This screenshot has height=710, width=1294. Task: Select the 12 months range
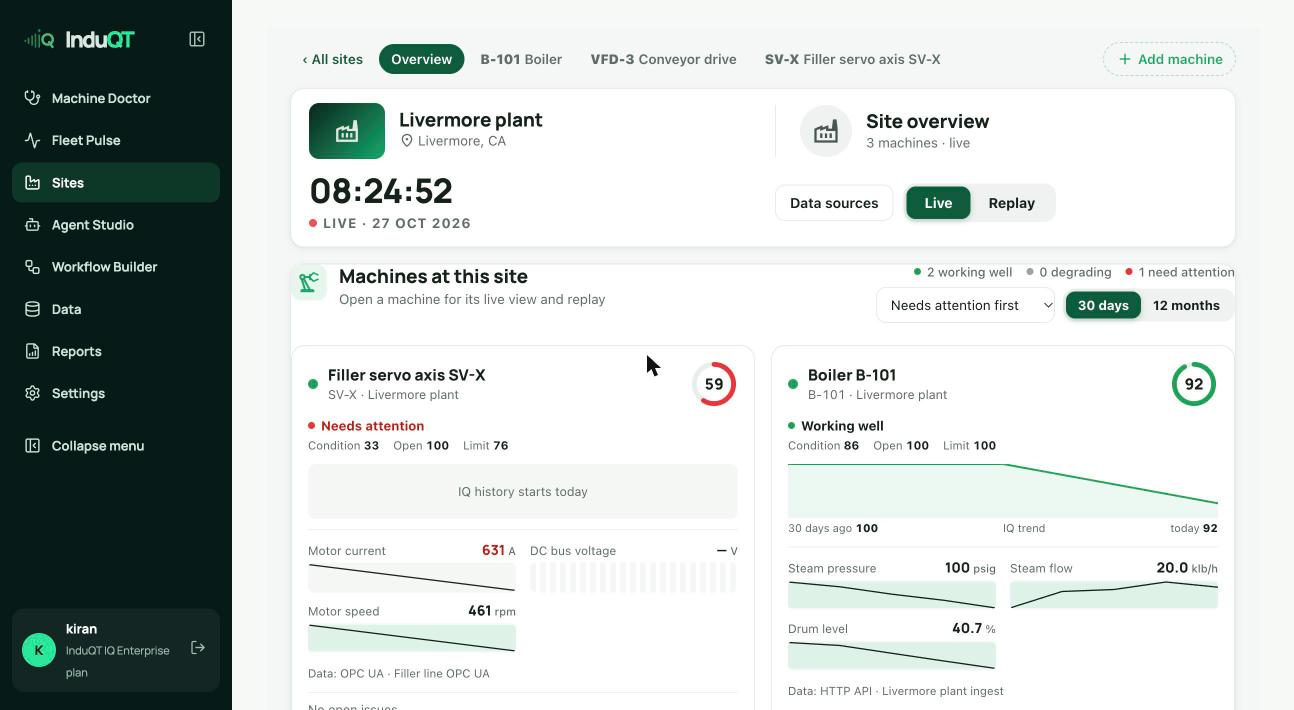[x=1186, y=305]
